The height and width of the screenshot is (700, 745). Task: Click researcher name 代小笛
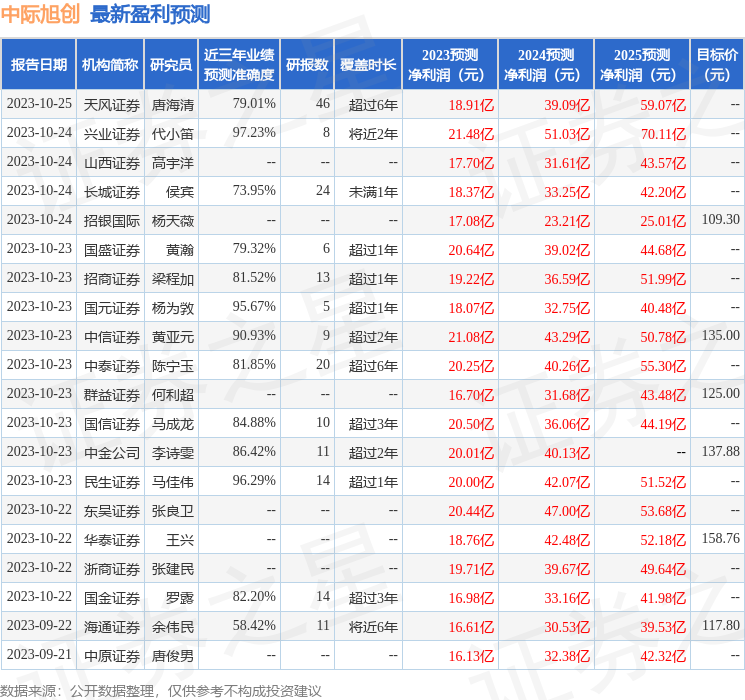pos(172,134)
